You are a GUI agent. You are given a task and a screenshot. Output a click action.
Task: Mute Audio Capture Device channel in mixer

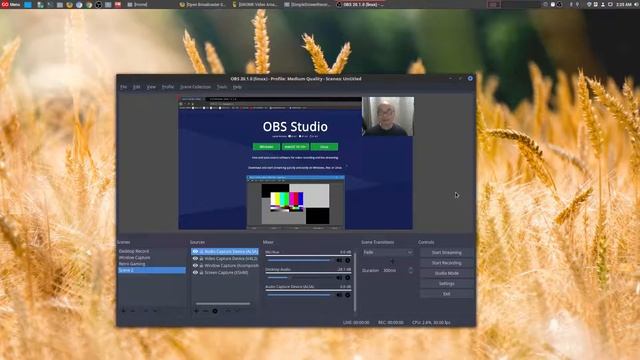pos(339,295)
